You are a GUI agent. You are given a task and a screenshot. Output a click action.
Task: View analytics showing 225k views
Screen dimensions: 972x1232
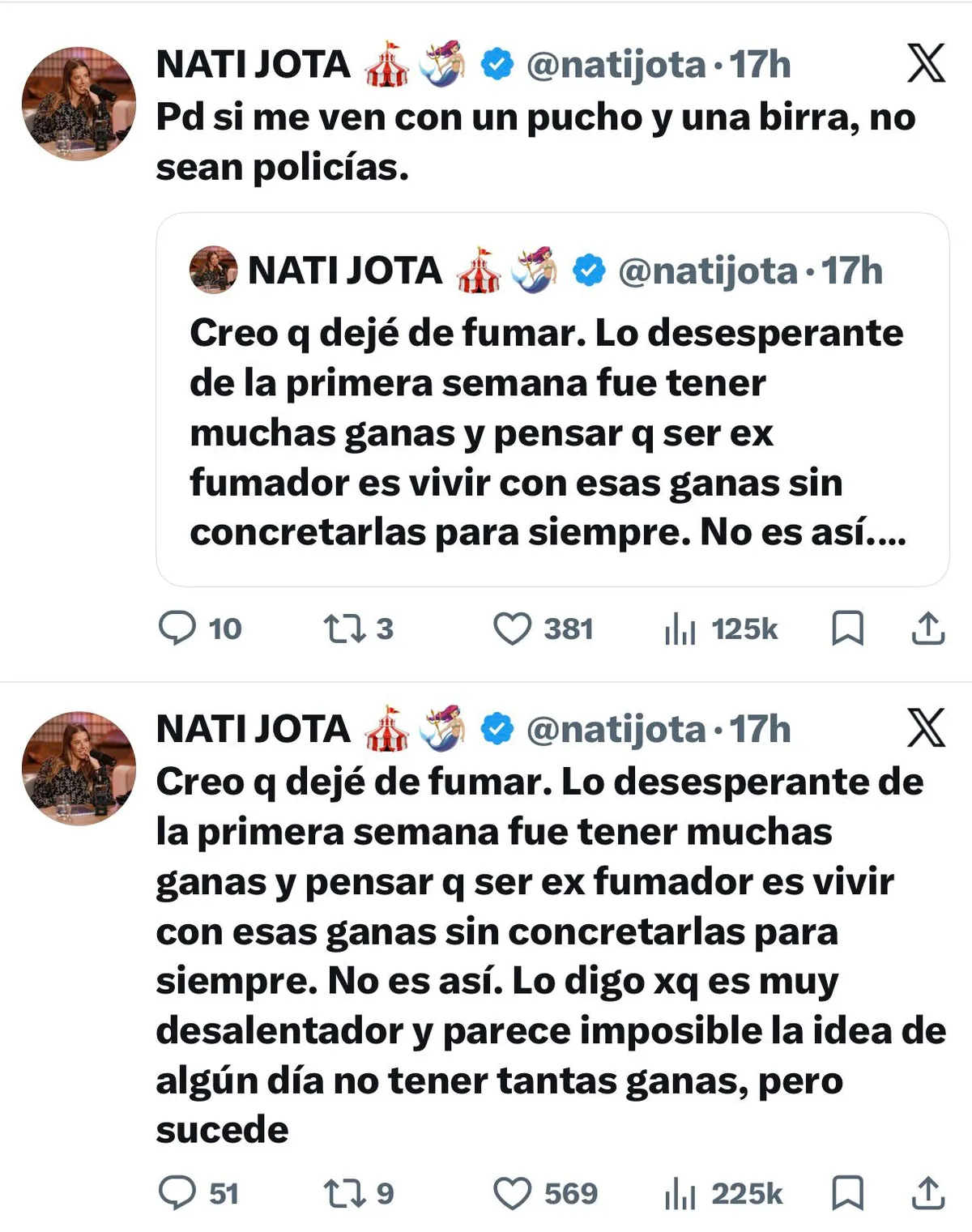680,1193
